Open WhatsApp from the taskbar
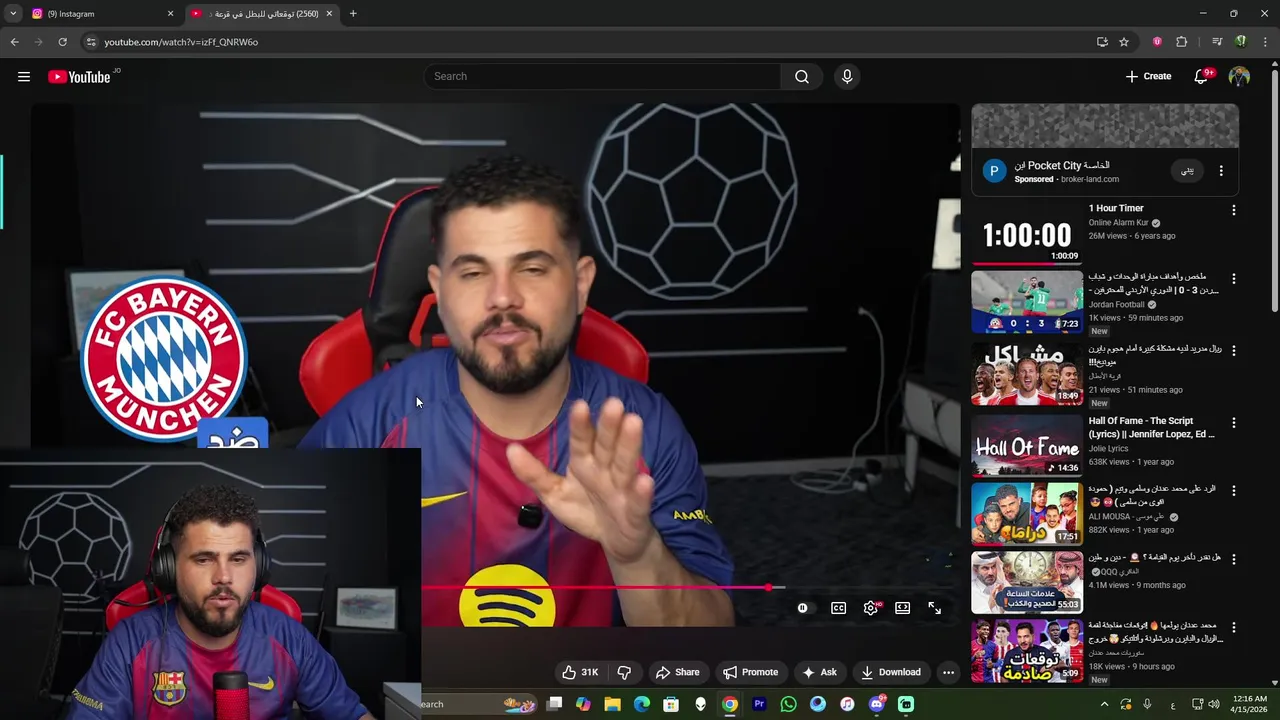Viewport: 1280px width, 720px height. pyautogui.click(x=788, y=704)
